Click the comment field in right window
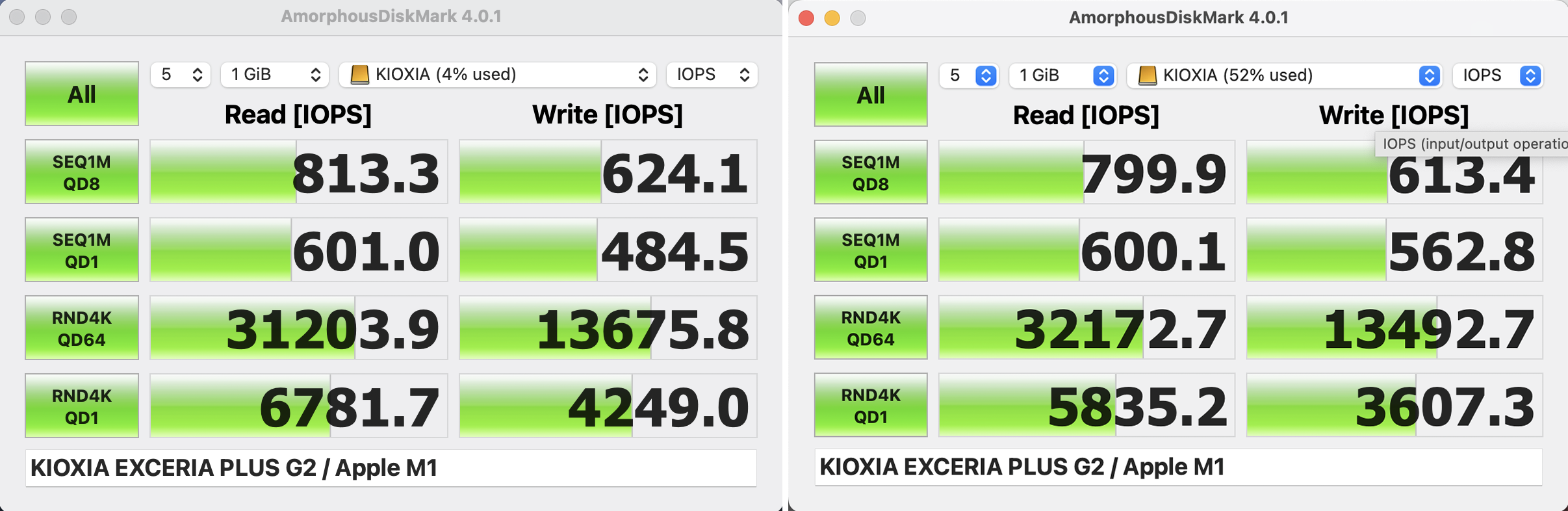Viewport: 1568px width, 511px height. 1178,467
